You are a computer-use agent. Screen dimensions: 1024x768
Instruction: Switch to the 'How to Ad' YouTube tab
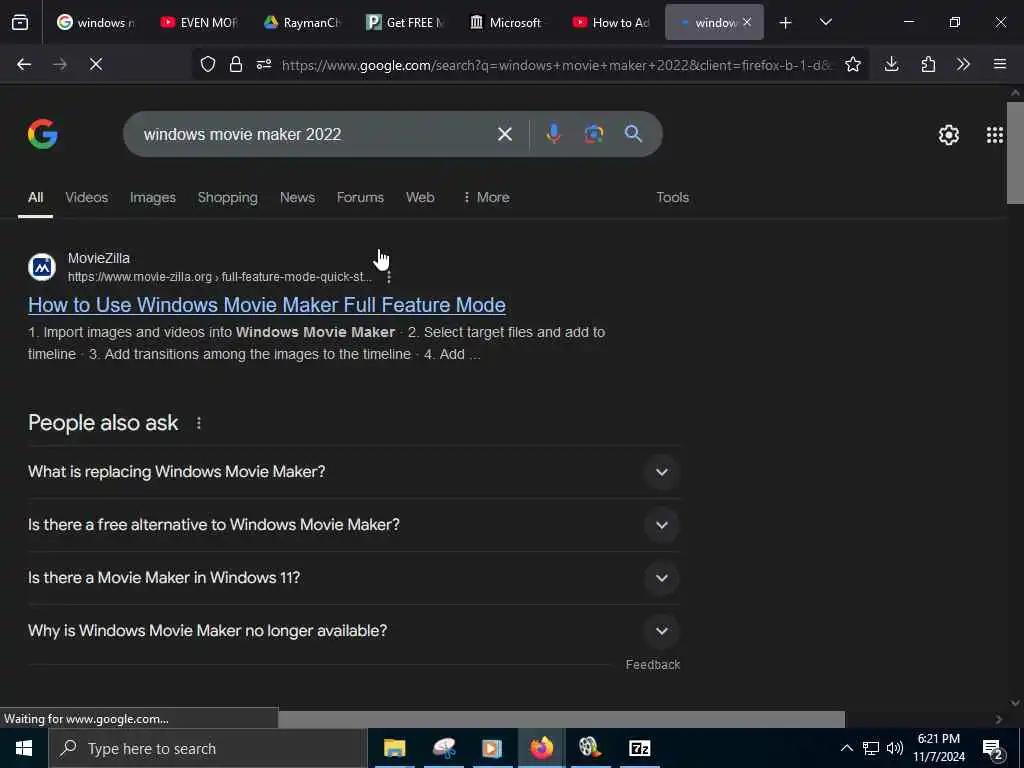[611, 22]
